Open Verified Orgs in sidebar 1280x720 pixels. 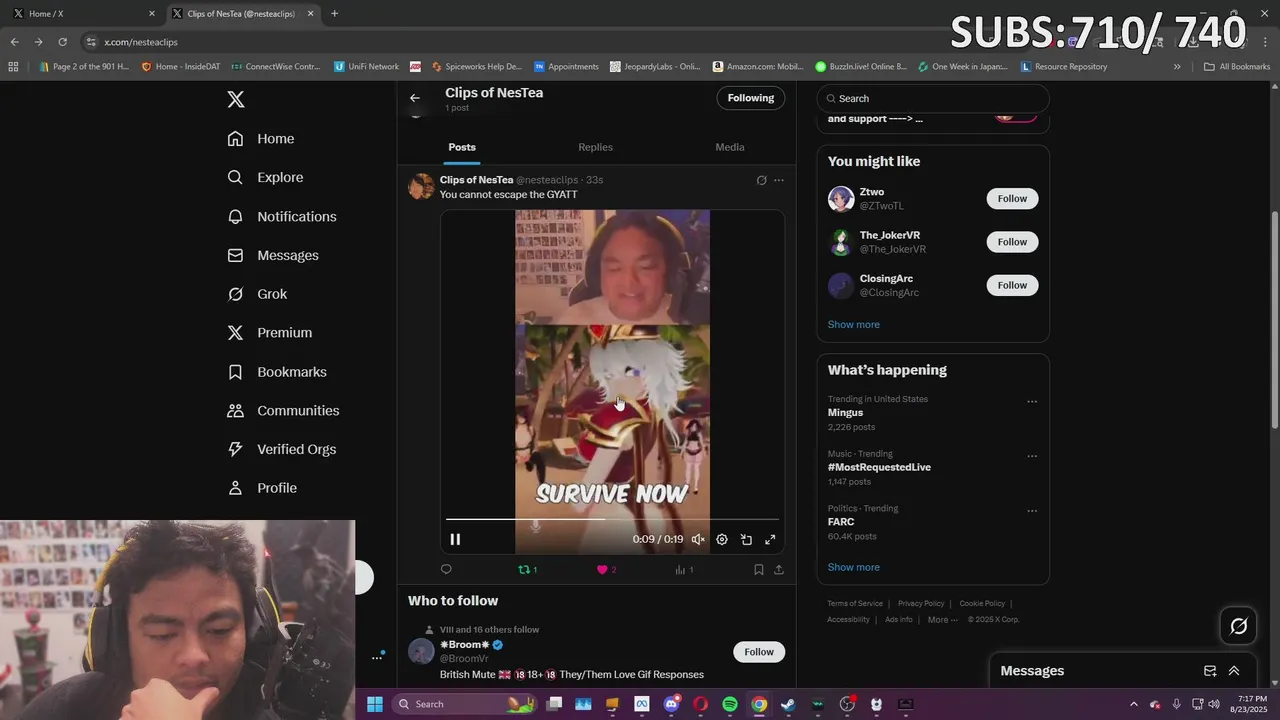pyautogui.click(x=282, y=449)
